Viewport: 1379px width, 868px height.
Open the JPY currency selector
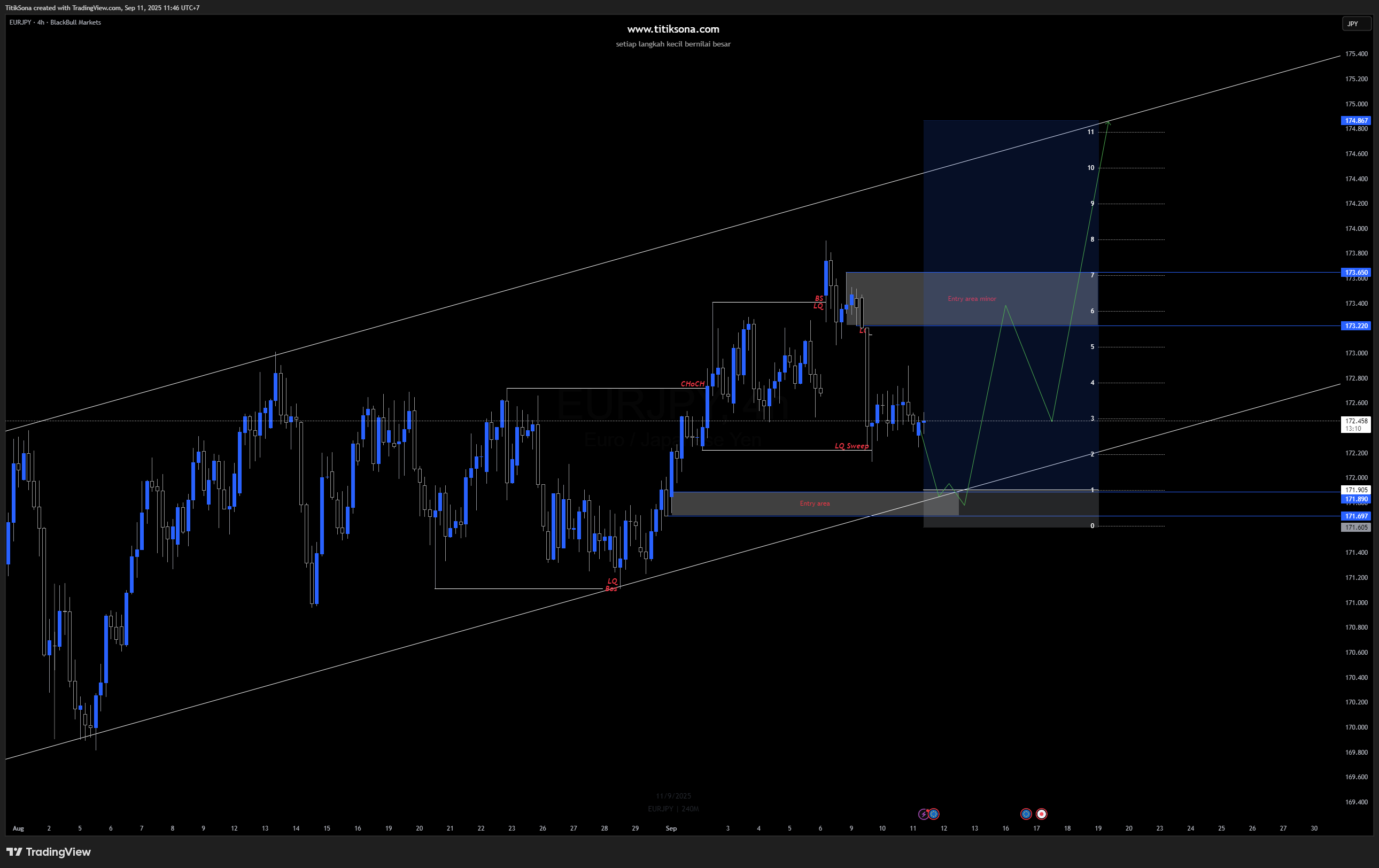pyautogui.click(x=1355, y=24)
